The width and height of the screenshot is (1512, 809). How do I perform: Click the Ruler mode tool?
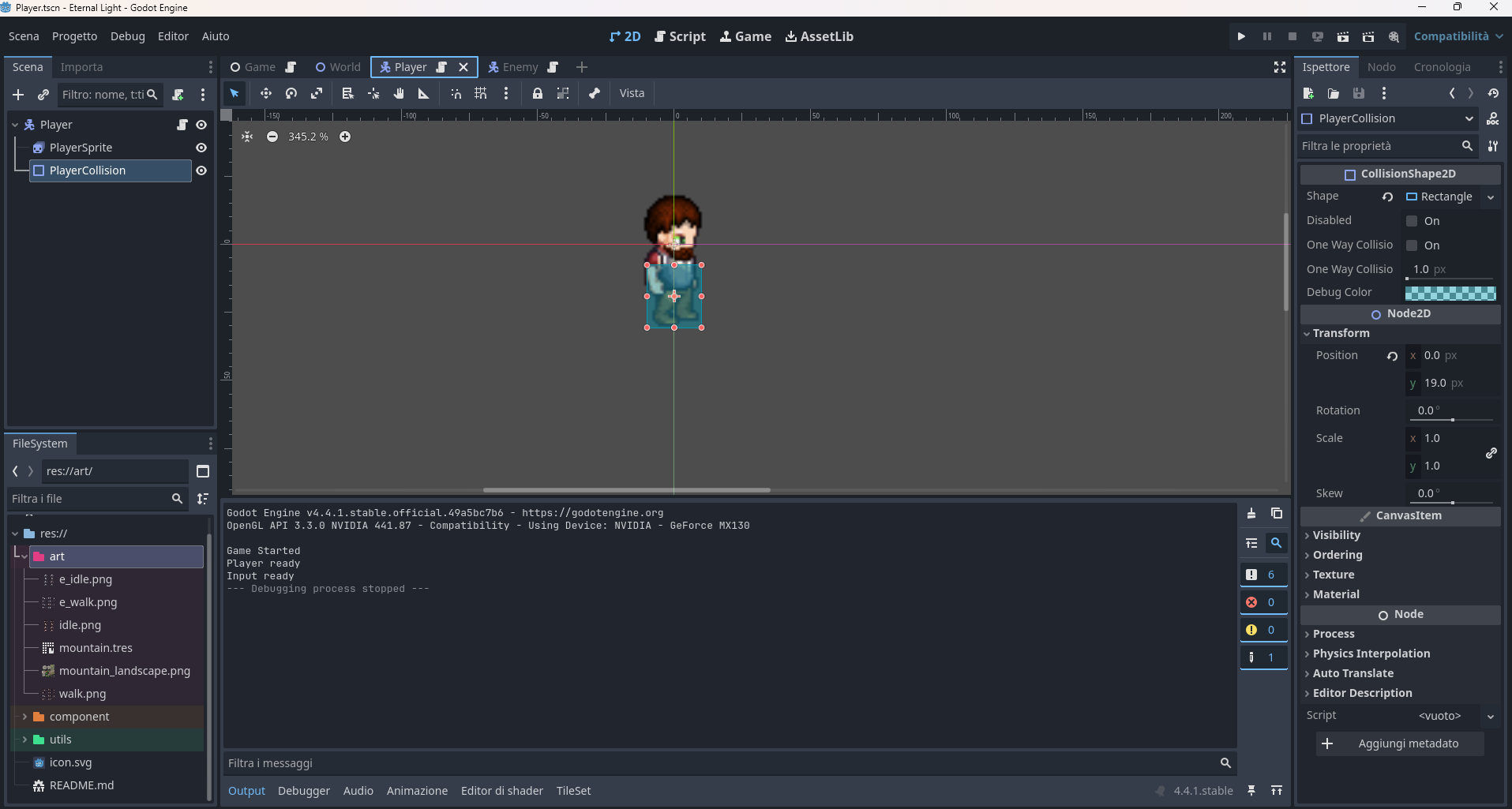[424, 93]
